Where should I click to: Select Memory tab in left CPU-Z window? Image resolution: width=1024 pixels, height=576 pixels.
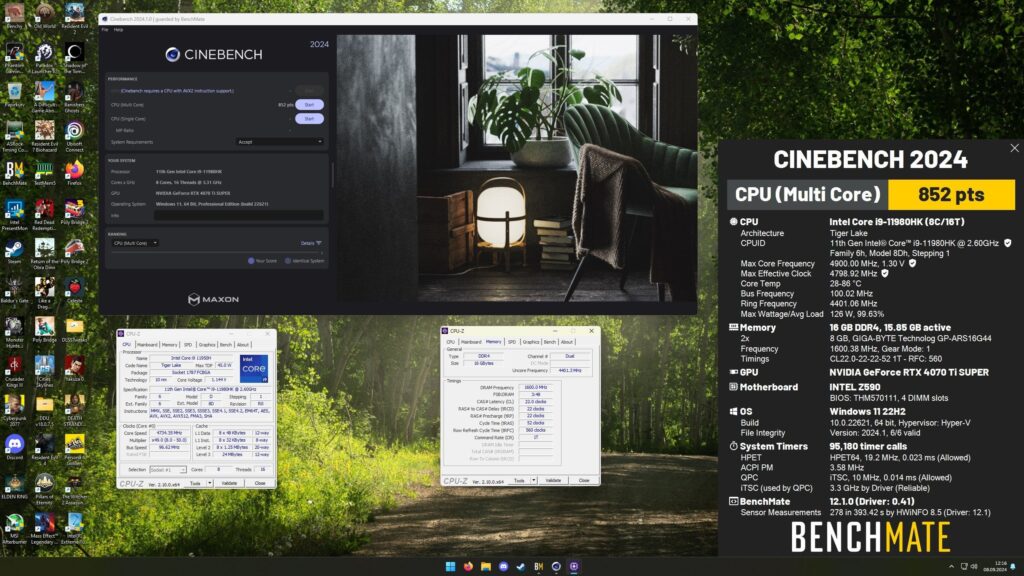click(x=170, y=345)
